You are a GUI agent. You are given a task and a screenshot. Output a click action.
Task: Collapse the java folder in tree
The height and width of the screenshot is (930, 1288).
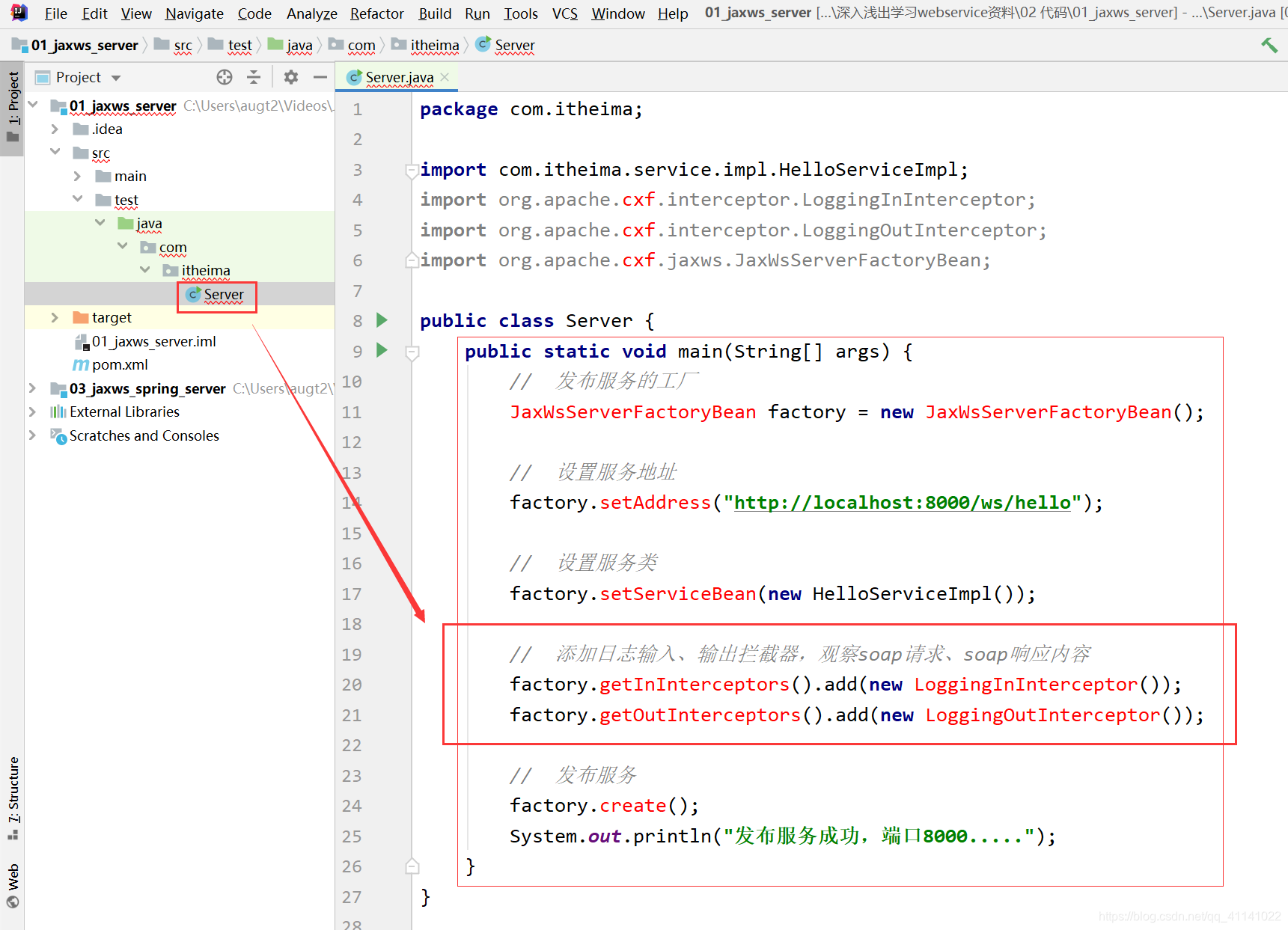100,222
